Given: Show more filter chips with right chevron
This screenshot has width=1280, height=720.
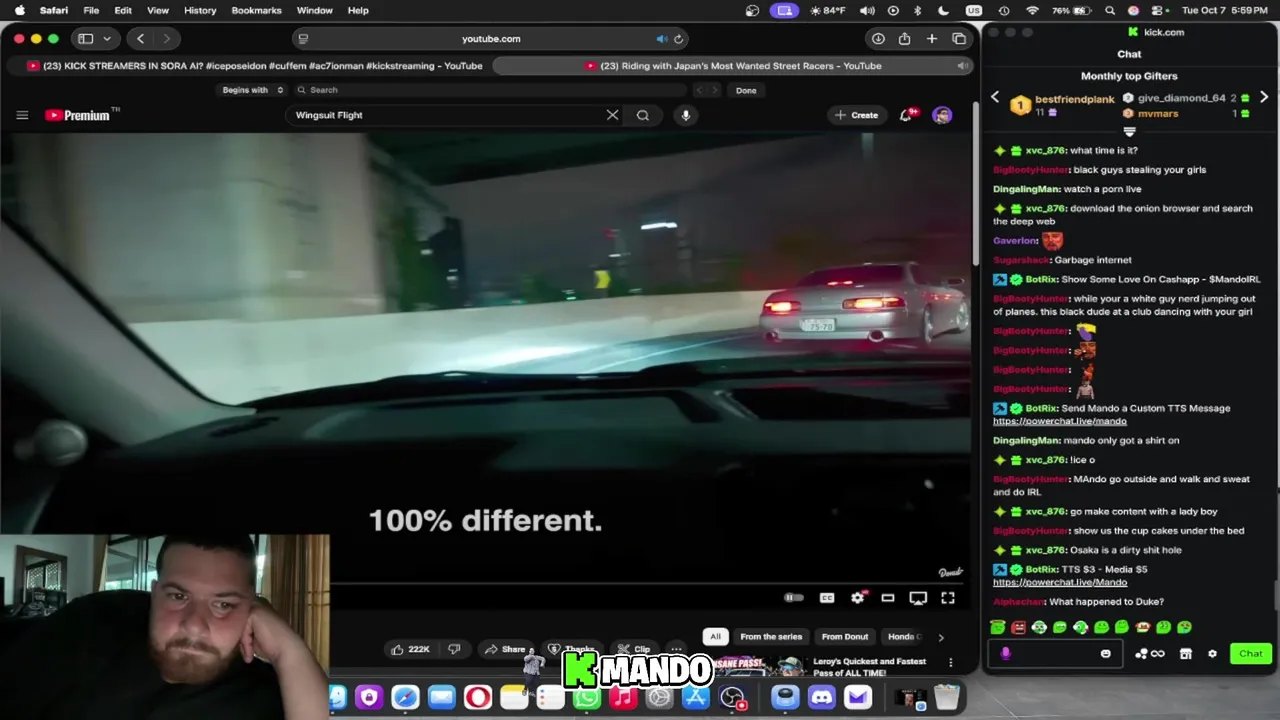Looking at the screenshot, I should (x=940, y=637).
